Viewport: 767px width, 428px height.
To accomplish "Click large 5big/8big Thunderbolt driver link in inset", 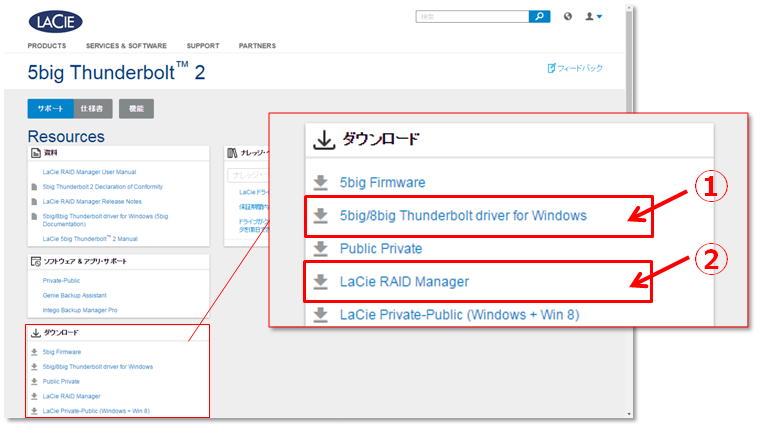I will (463, 216).
